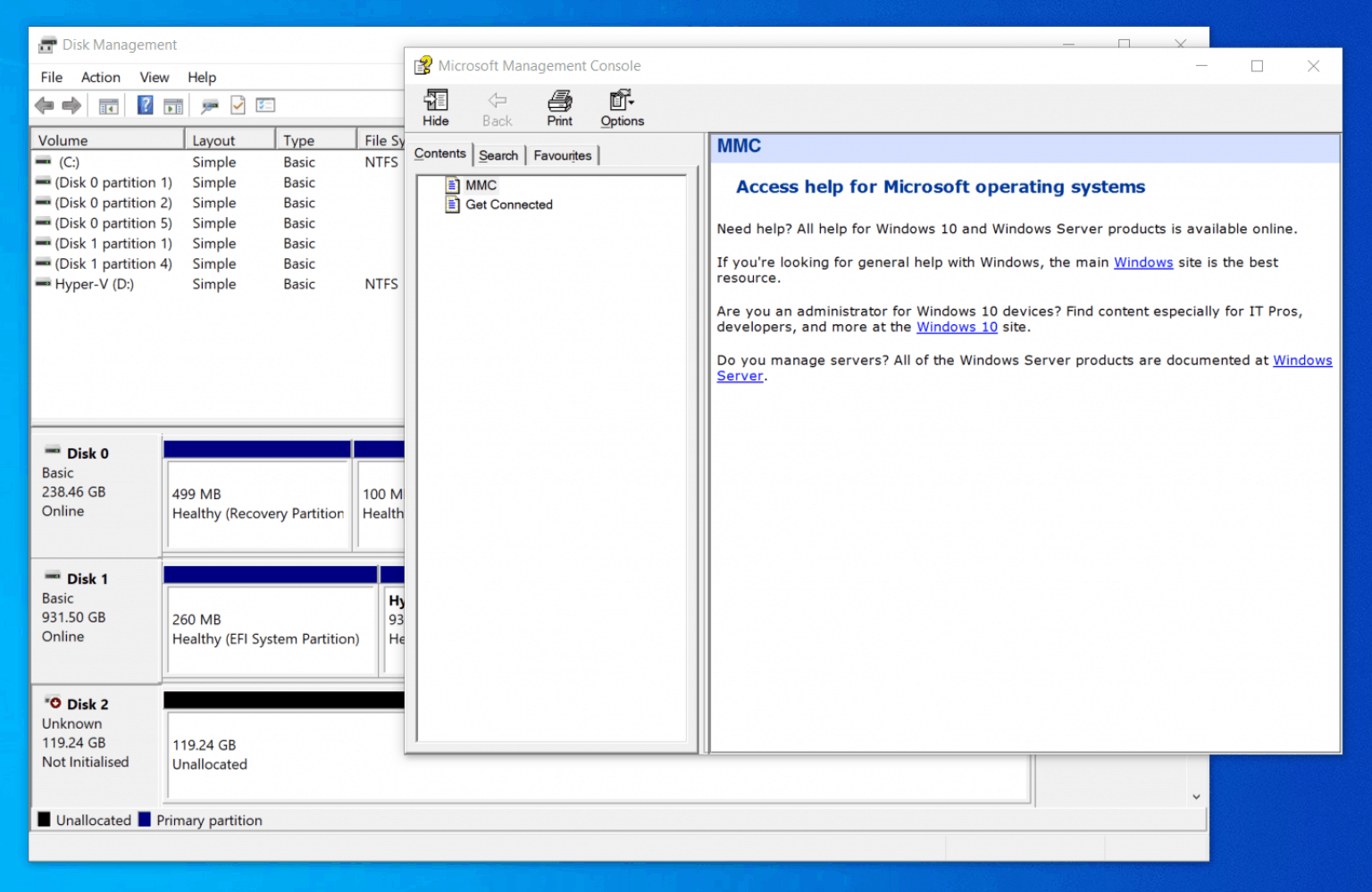Select the MMC label in the Contents tree
This screenshot has height=892, width=1372.
pyautogui.click(x=481, y=185)
